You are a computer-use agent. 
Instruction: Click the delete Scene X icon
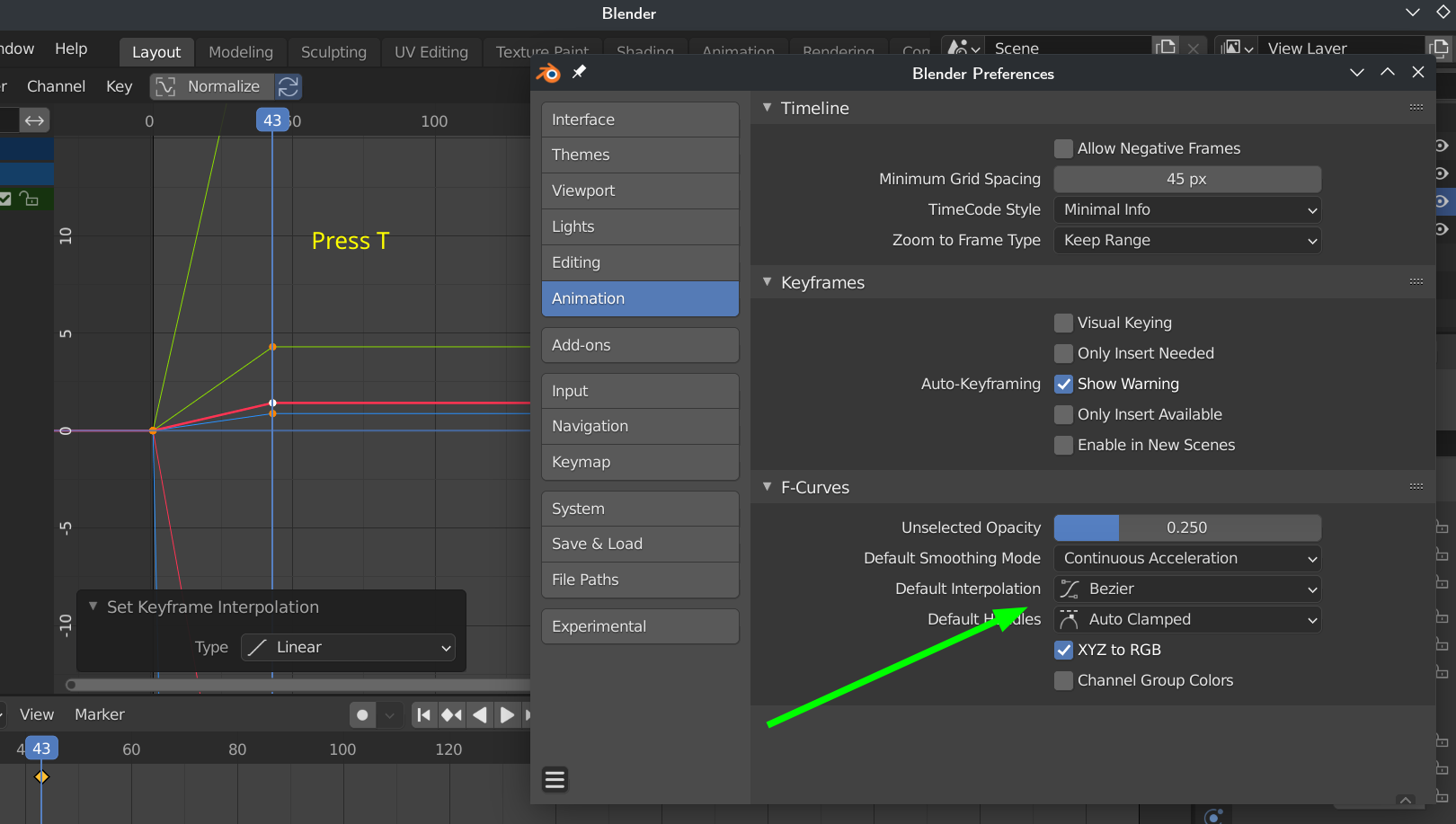coord(1193,49)
